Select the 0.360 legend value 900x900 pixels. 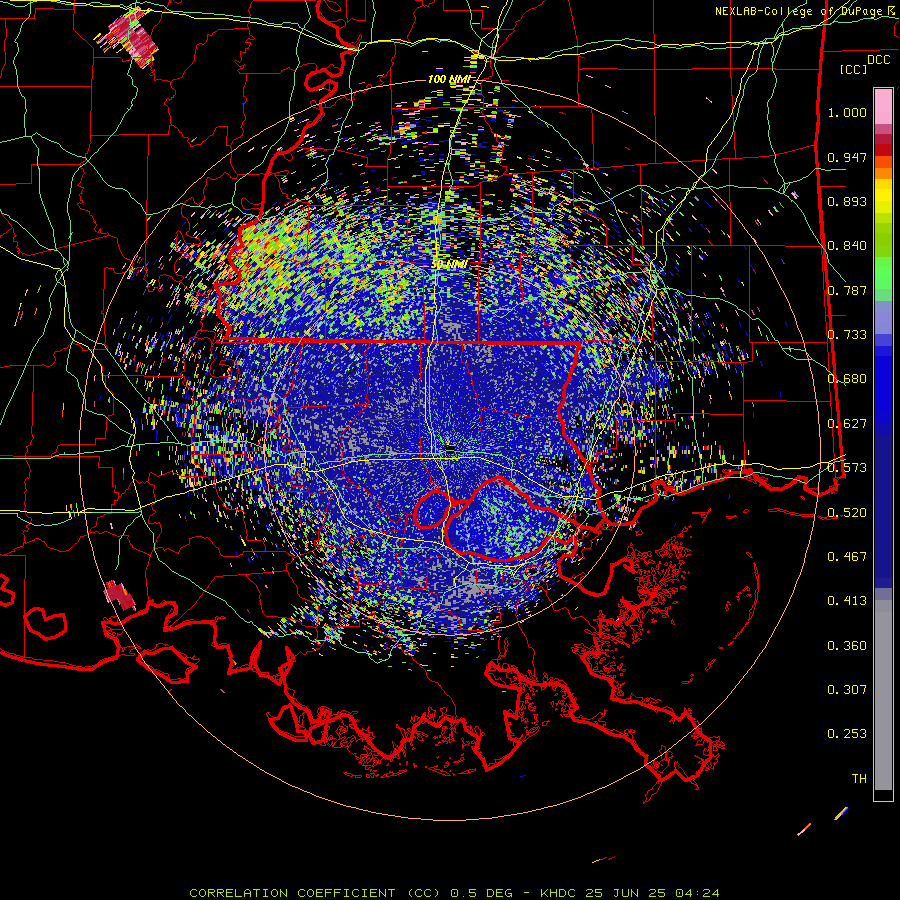847,645
